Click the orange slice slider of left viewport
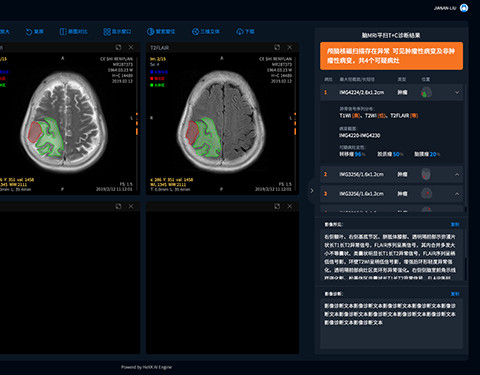The width and height of the screenshot is (480, 375). tap(137, 124)
